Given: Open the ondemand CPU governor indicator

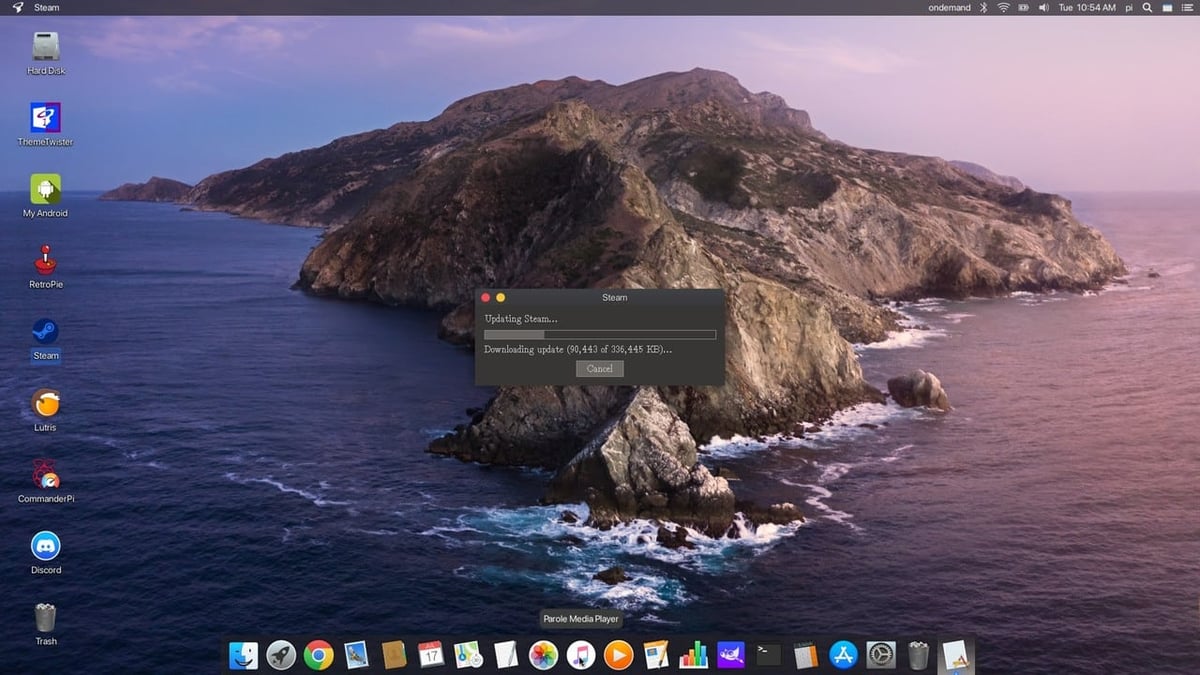Looking at the screenshot, I should click(950, 7).
